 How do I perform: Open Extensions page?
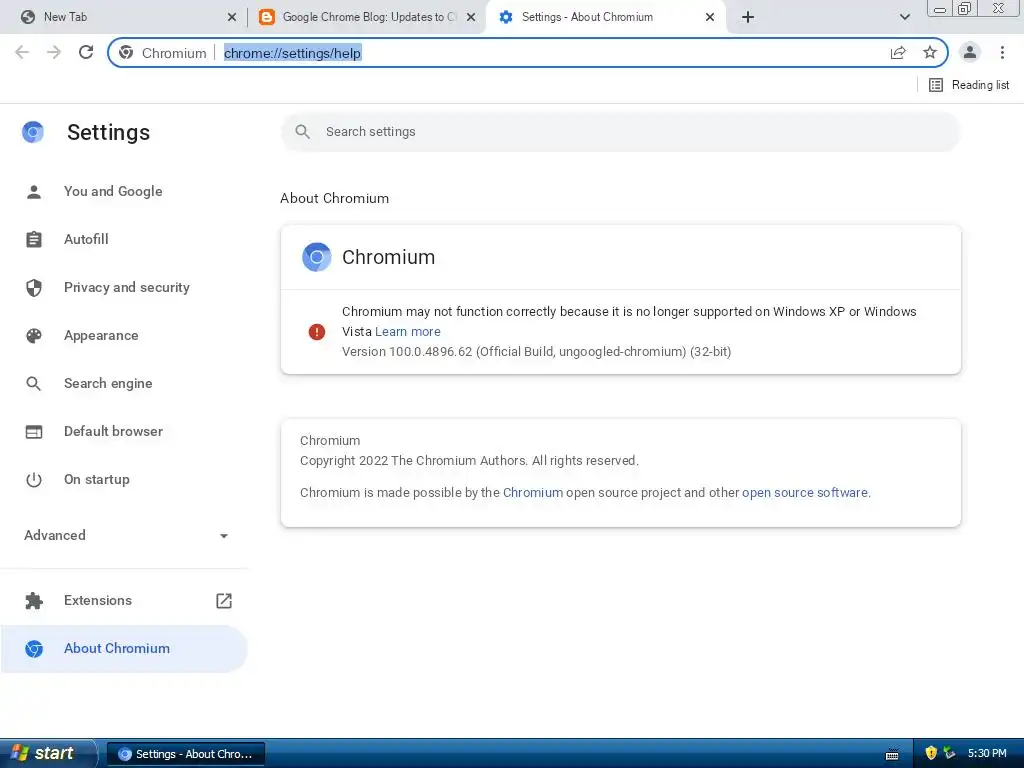pos(124,600)
